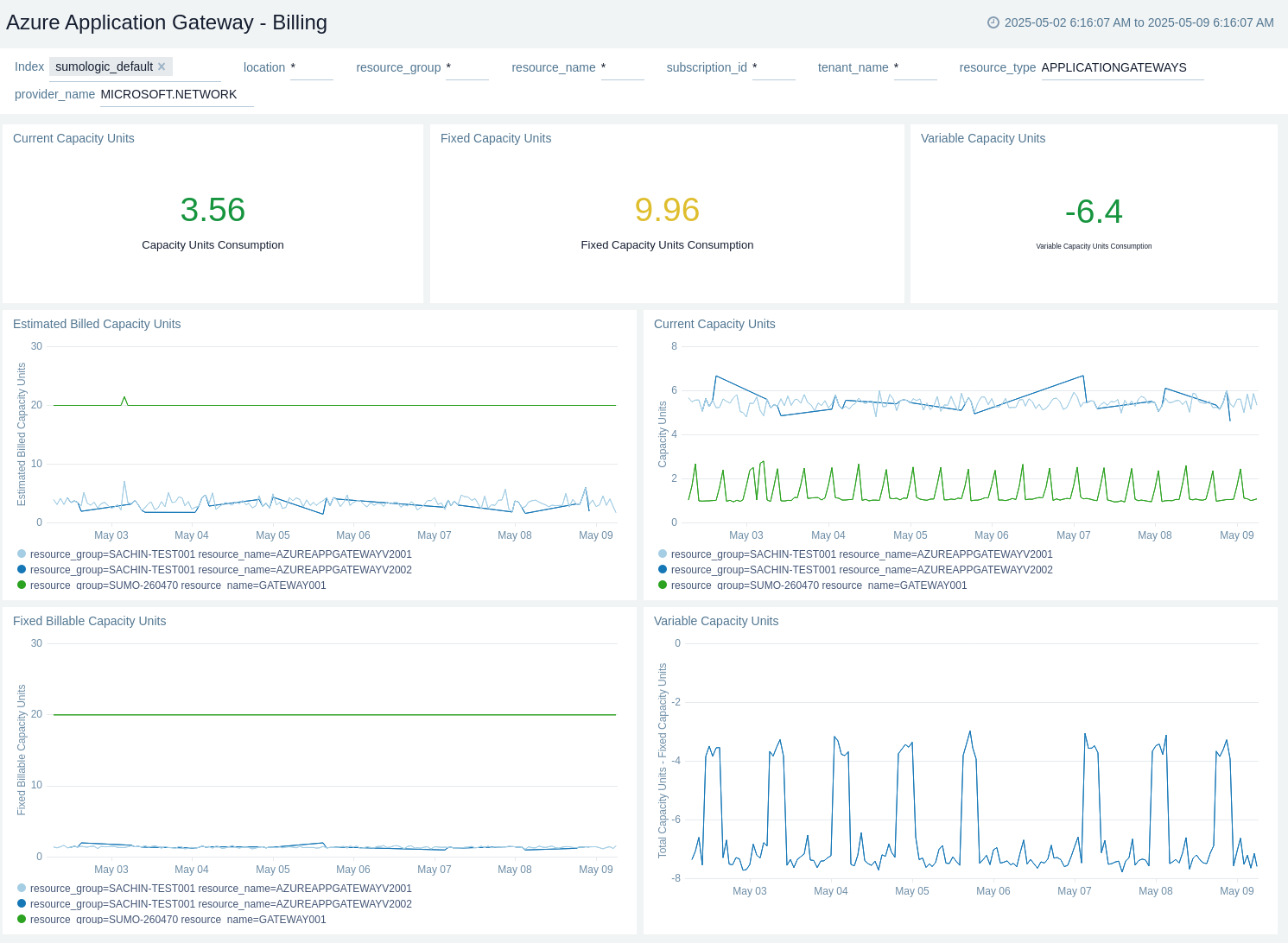The image size is (1288, 943).
Task: Toggle AZUREAPPGATEWAYV2001 swatch in Current Capacity legend
Action: coord(663,554)
